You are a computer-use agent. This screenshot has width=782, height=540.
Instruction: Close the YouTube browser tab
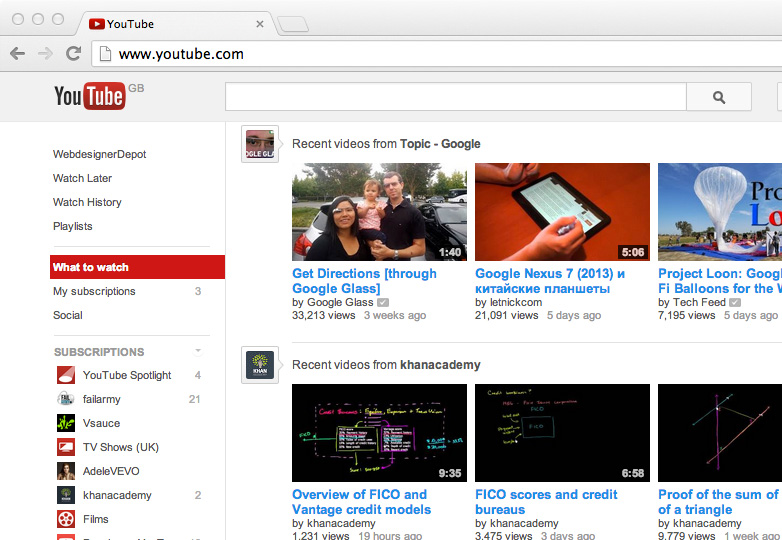[x=260, y=24]
